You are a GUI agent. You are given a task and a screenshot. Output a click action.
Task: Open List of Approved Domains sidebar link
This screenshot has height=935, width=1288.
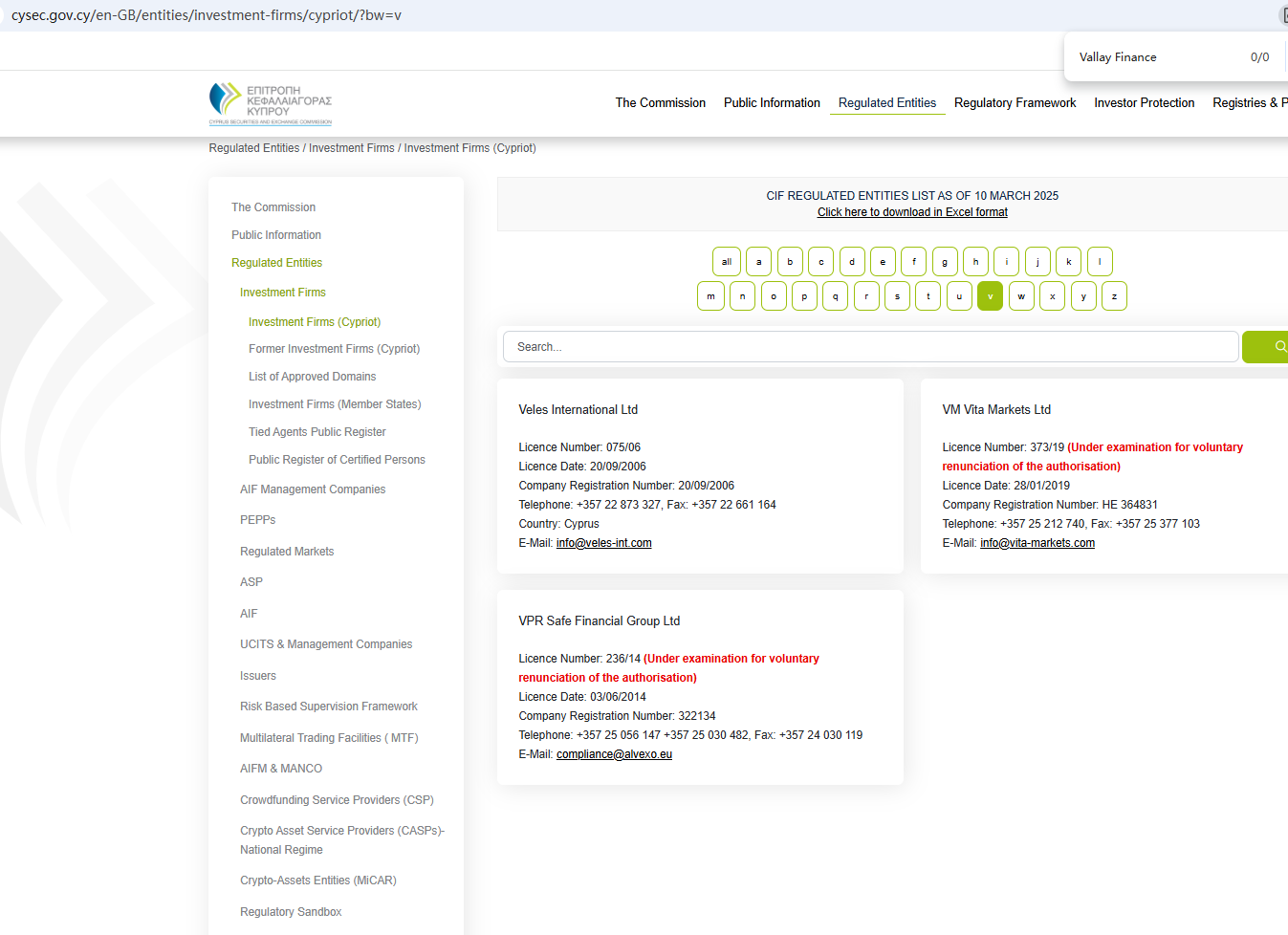click(x=313, y=377)
